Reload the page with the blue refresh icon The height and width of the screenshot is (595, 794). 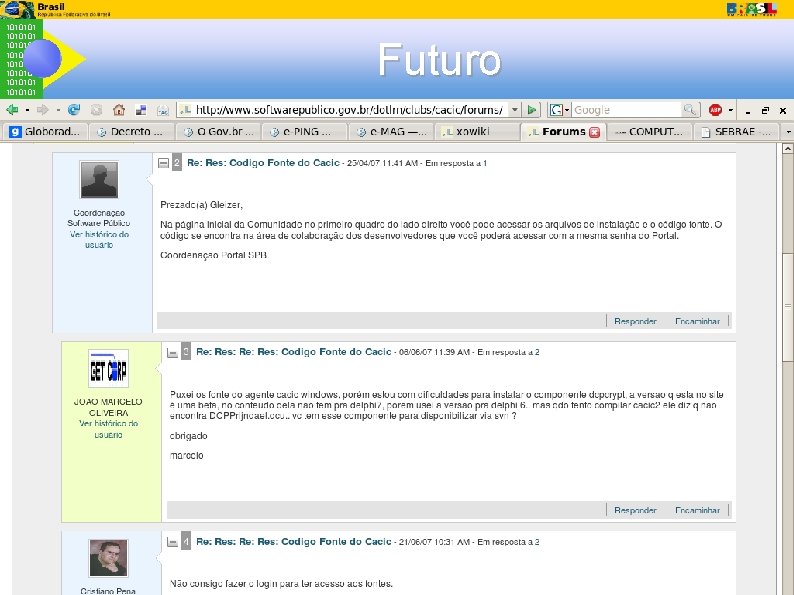click(74, 110)
